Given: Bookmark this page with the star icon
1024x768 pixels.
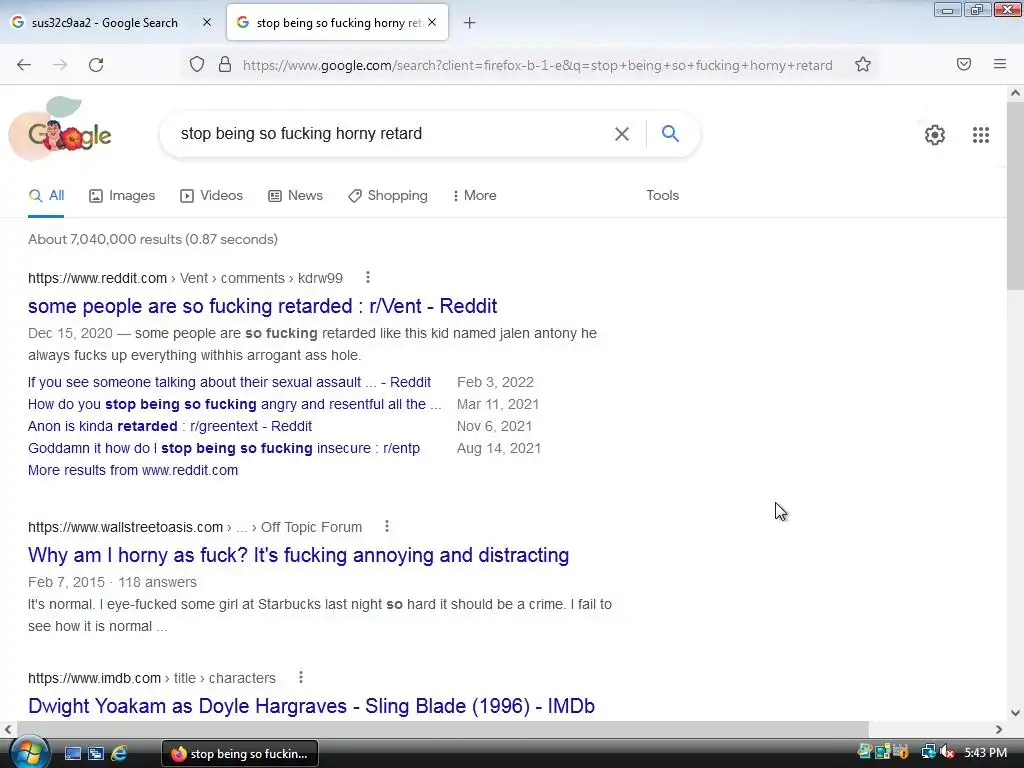Looking at the screenshot, I should (863, 65).
